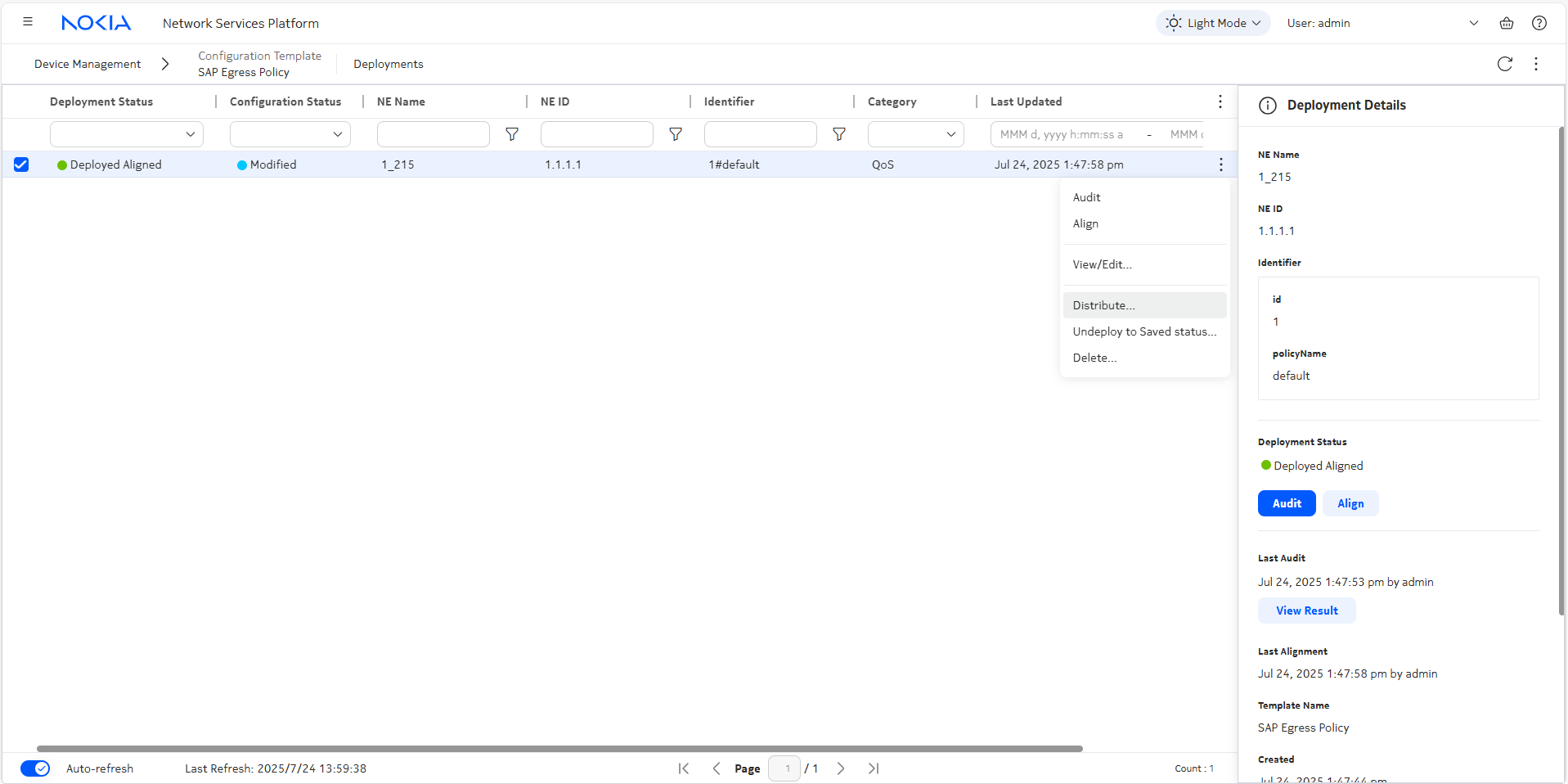Screen dimensions: 1568x784
Task: Click the Identifier filter funnel icon
Action: [x=838, y=134]
